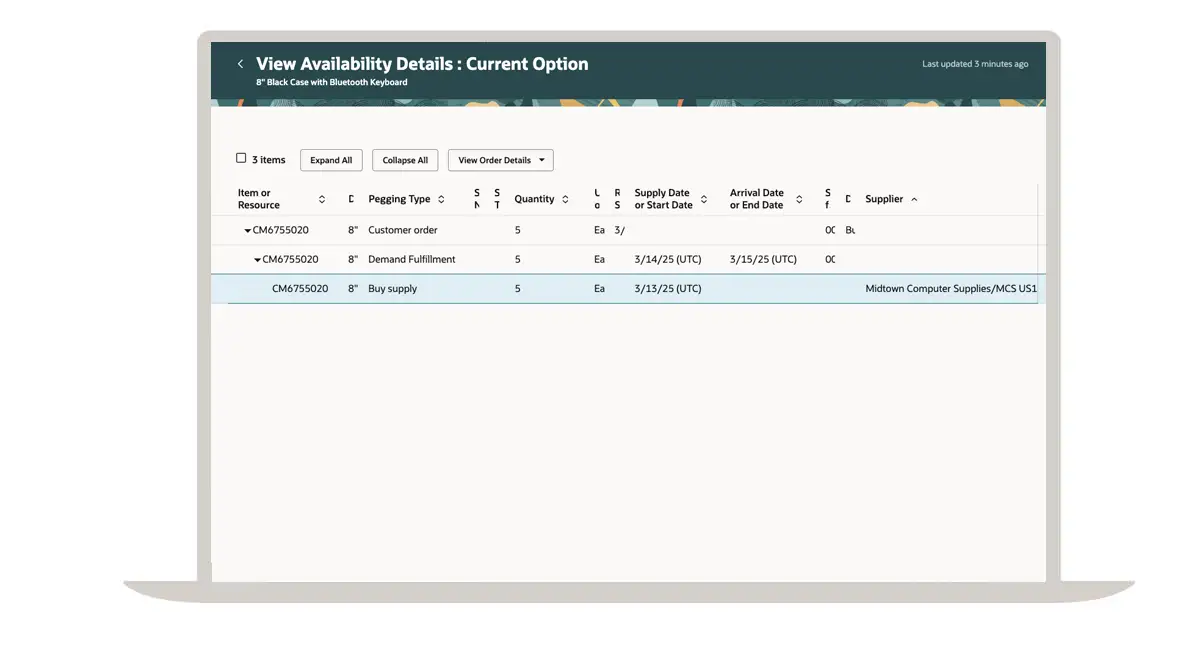Click the Pegging Type column header label
This screenshot has width=1187, height=670.
pos(399,199)
